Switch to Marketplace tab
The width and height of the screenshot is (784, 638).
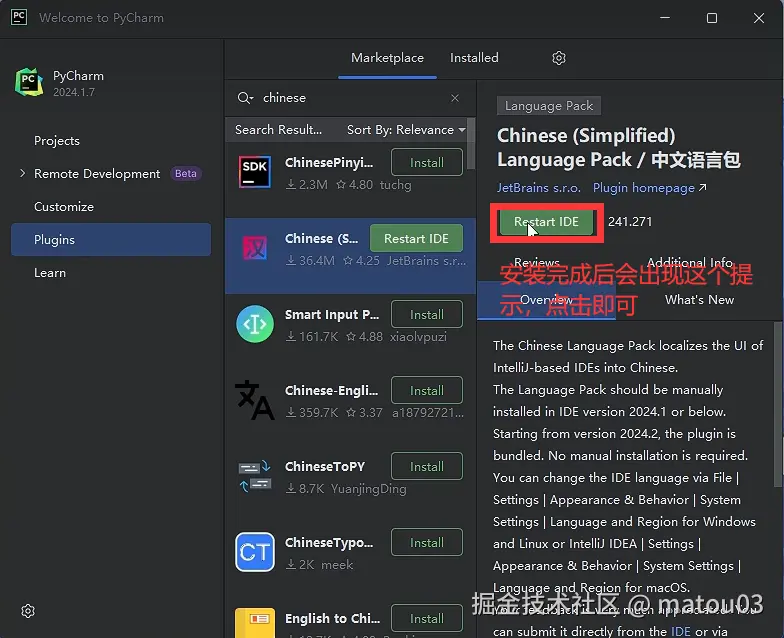pyautogui.click(x=387, y=58)
